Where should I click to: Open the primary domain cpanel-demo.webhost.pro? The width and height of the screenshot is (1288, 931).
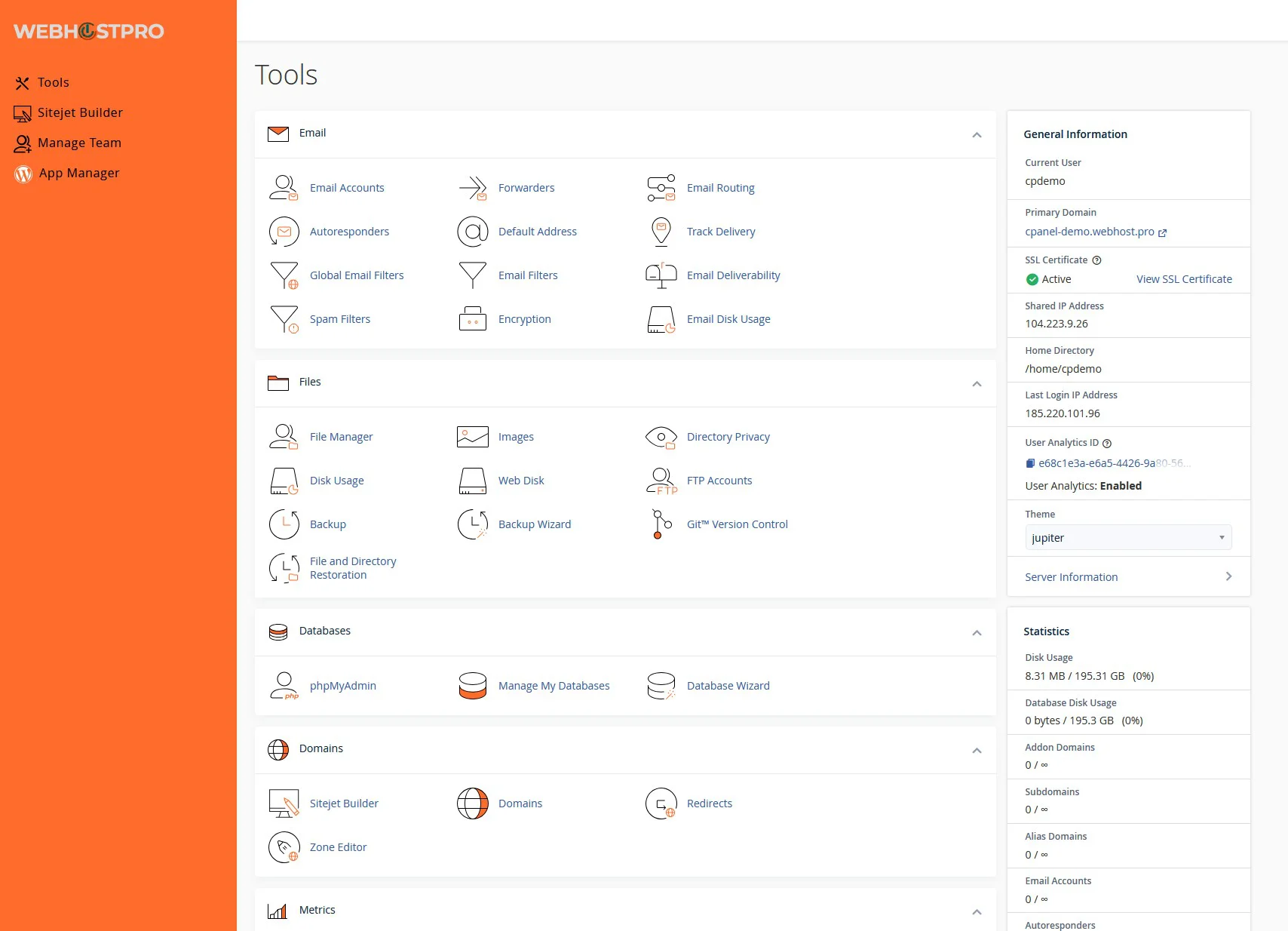pos(1090,232)
